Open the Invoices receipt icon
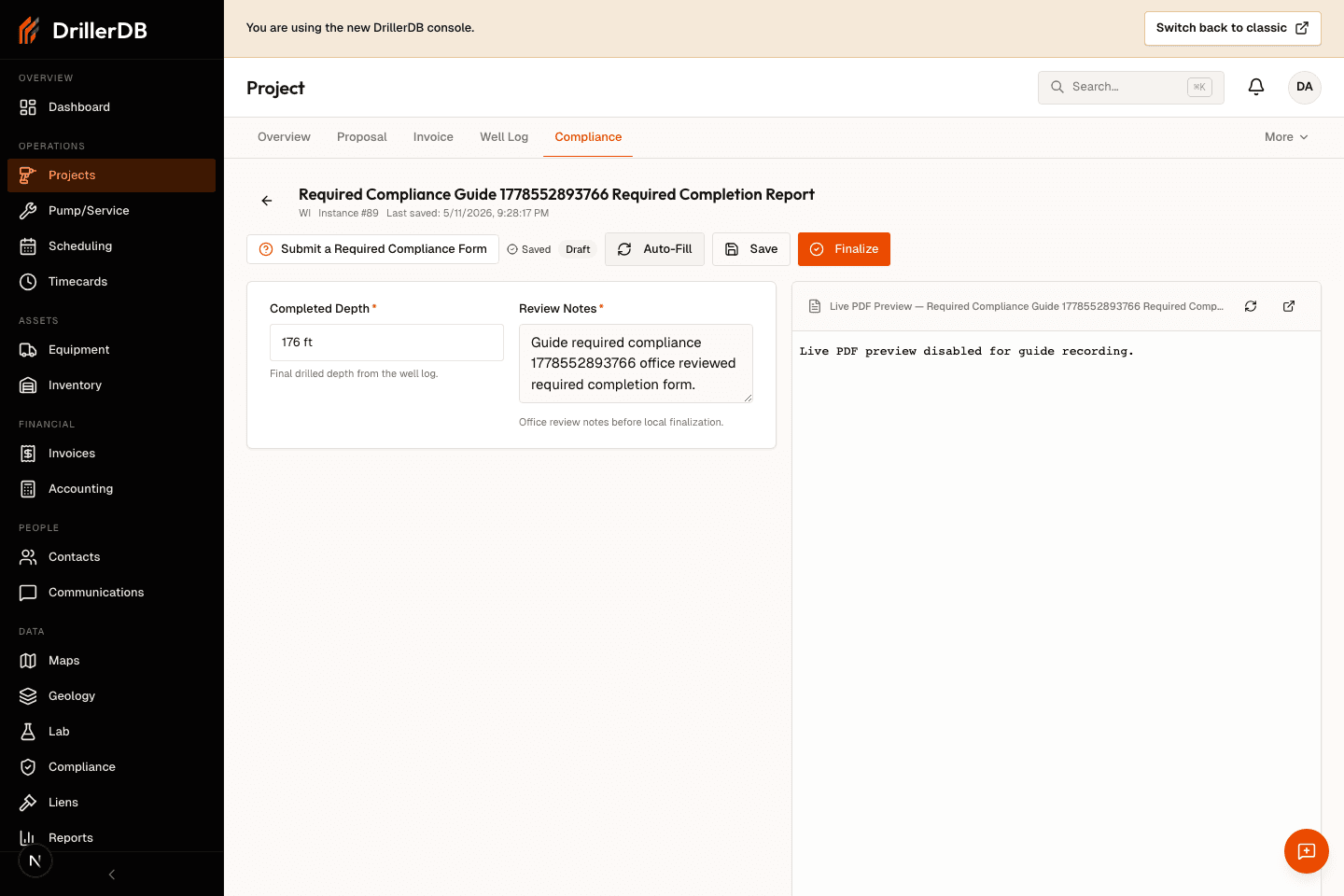1344x896 pixels. coord(28,454)
